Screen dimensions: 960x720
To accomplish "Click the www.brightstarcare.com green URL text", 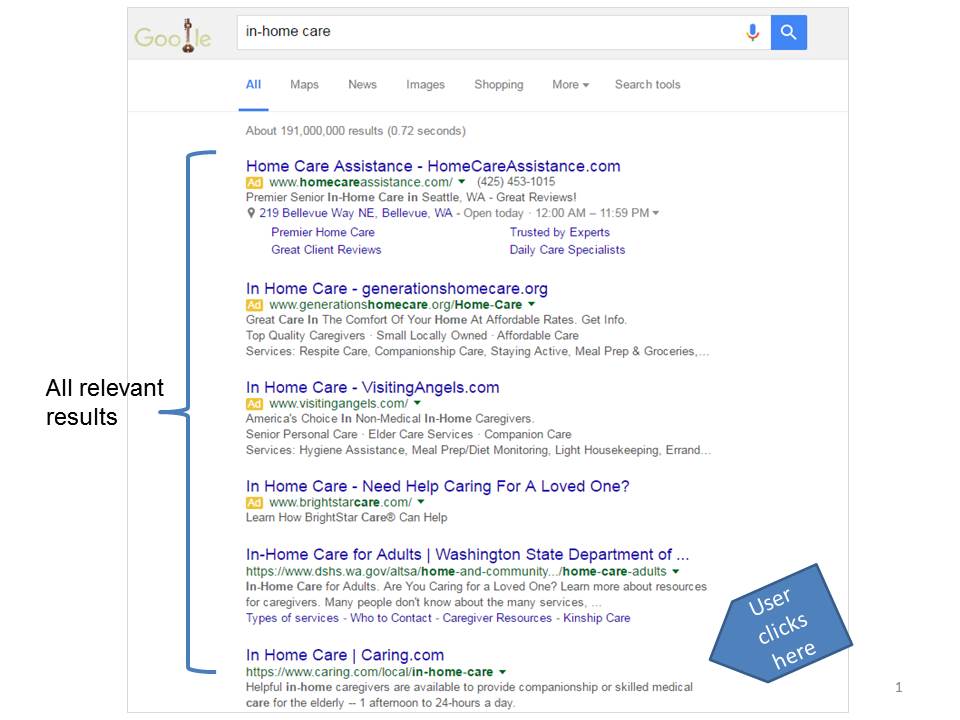I will click(340, 503).
